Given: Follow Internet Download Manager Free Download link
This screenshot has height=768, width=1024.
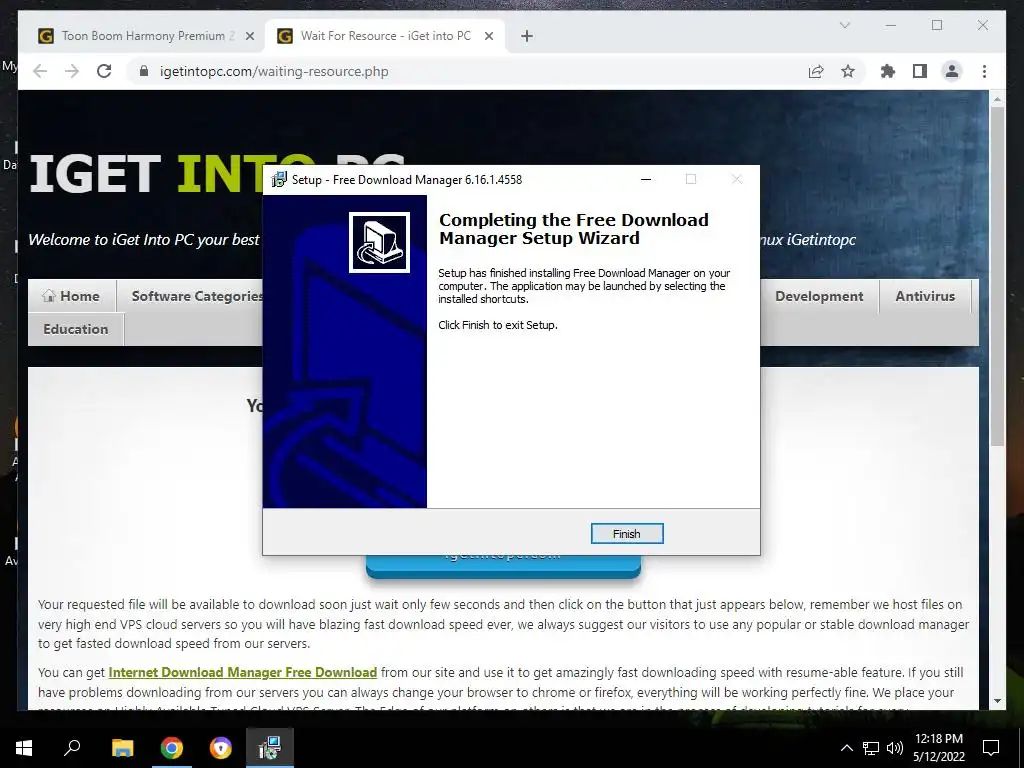Looking at the screenshot, I should click(x=242, y=672).
